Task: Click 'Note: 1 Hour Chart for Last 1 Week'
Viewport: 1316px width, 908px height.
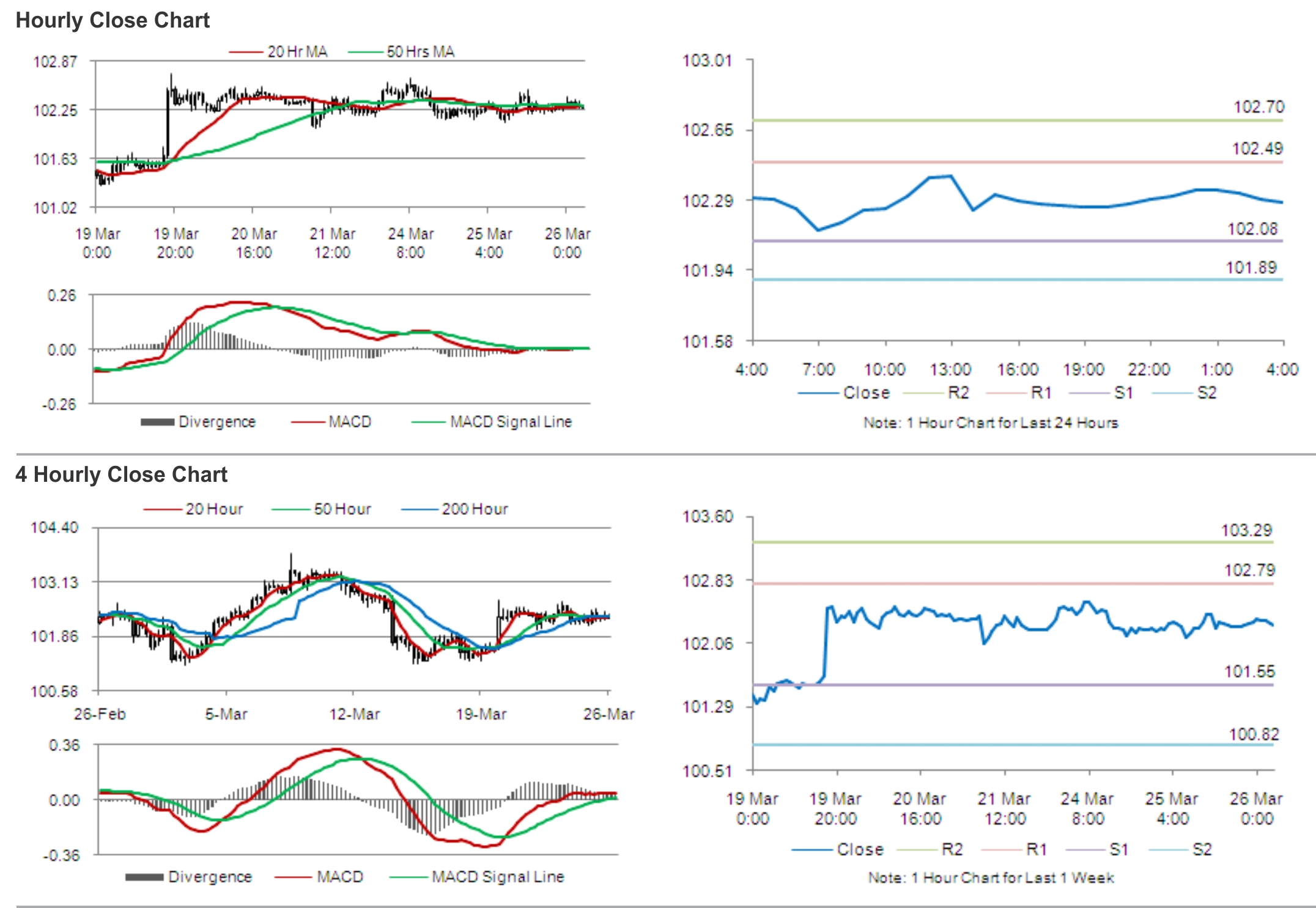Action: (x=991, y=878)
